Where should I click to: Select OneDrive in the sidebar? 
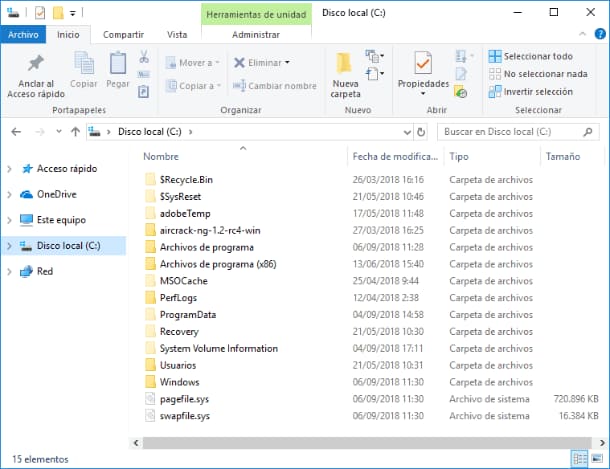click(56, 194)
